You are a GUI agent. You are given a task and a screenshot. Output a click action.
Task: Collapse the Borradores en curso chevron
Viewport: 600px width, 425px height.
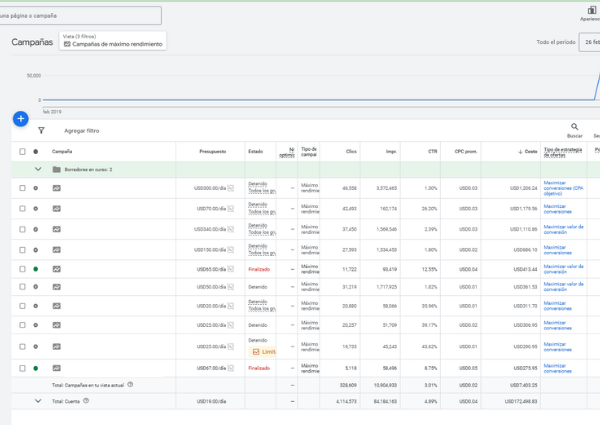coord(38,169)
